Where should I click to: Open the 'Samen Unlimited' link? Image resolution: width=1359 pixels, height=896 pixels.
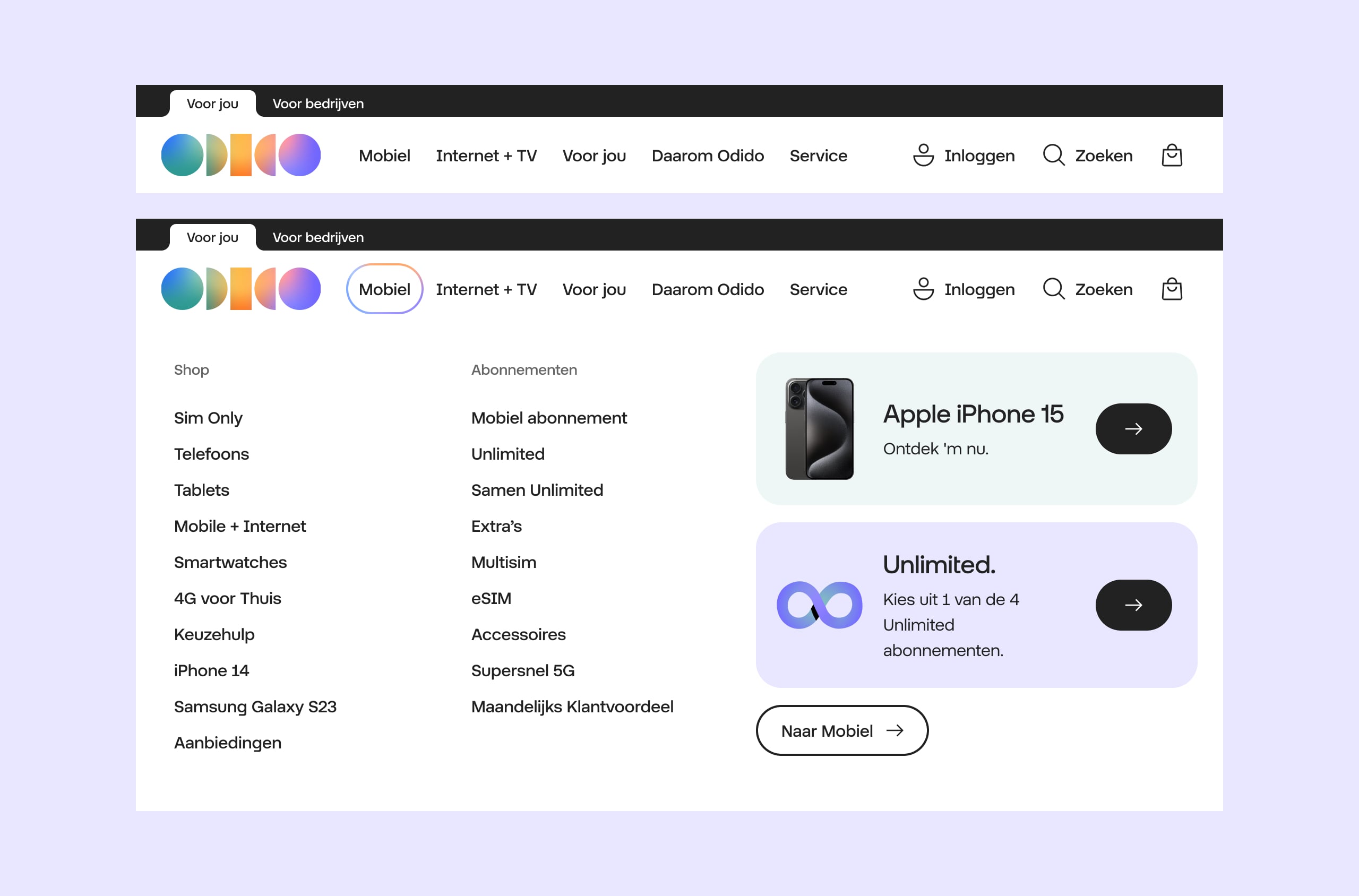pyautogui.click(x=537, y=490)
